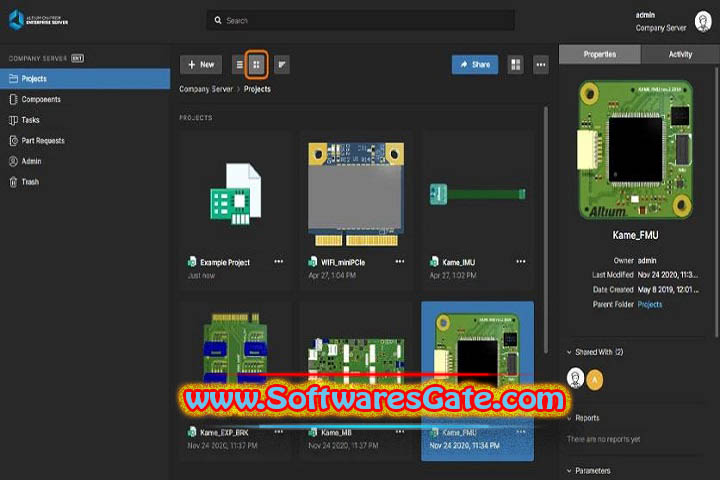This screenshot has height=480, width=720.
Task: Select the Kame_EXP_BRK project thumbnail
Action: pos(236,349)
